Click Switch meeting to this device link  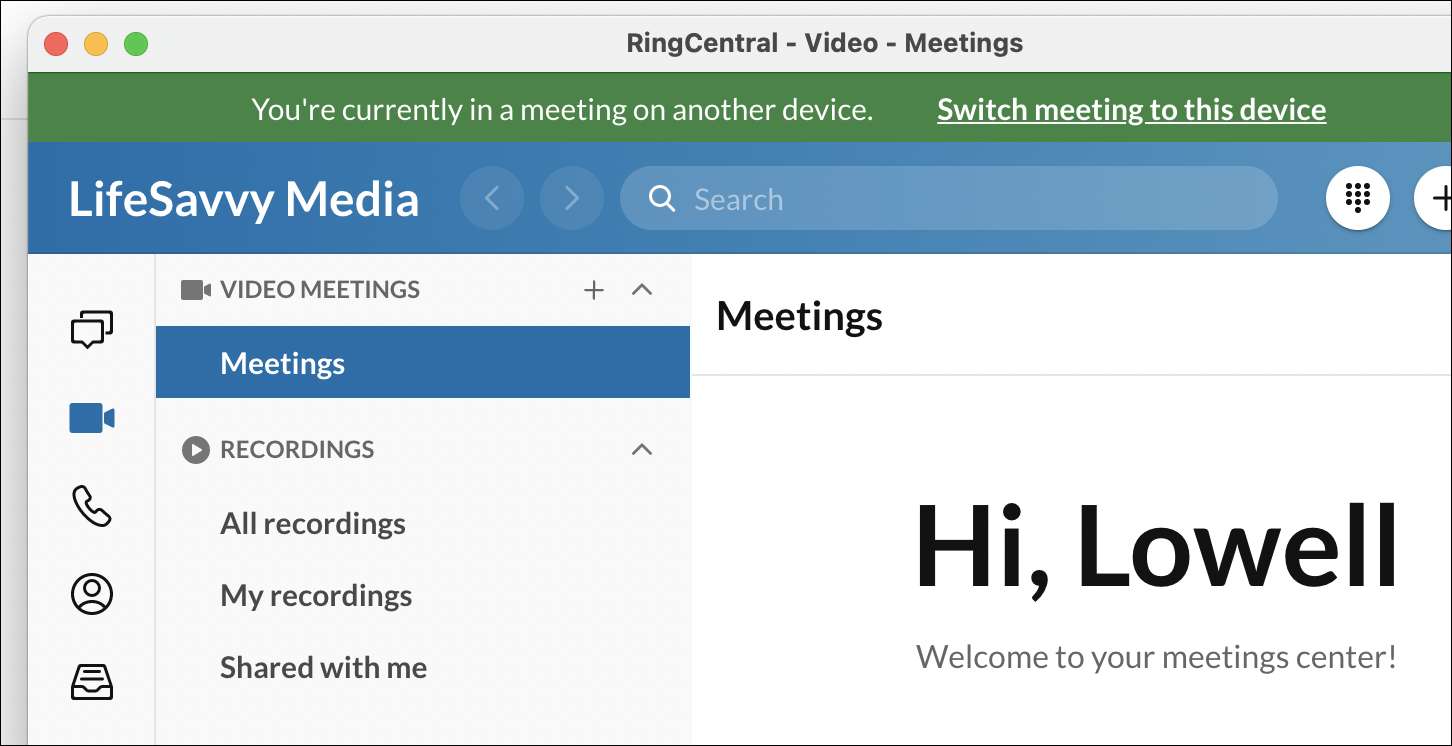[1131, 110]
